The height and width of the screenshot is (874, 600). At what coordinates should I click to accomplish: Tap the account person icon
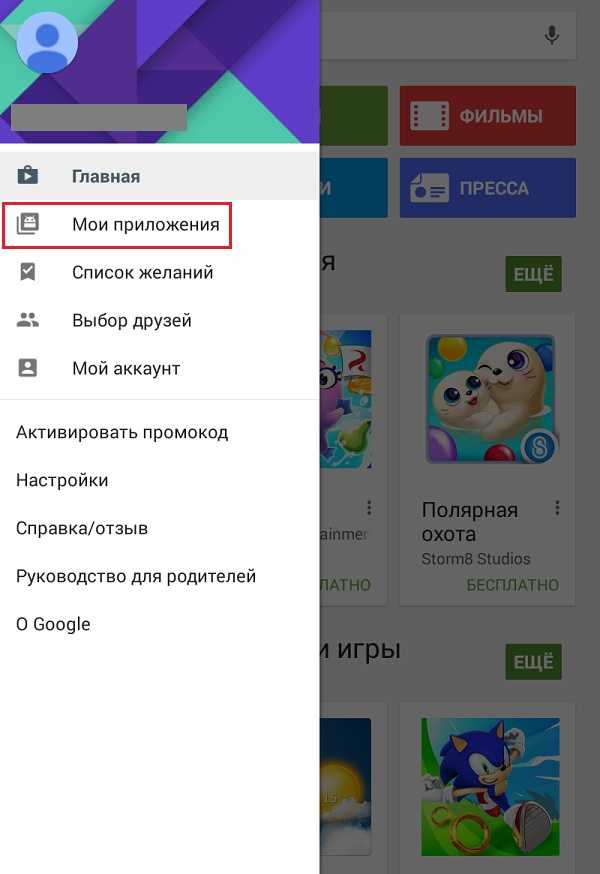click(28, 368)
